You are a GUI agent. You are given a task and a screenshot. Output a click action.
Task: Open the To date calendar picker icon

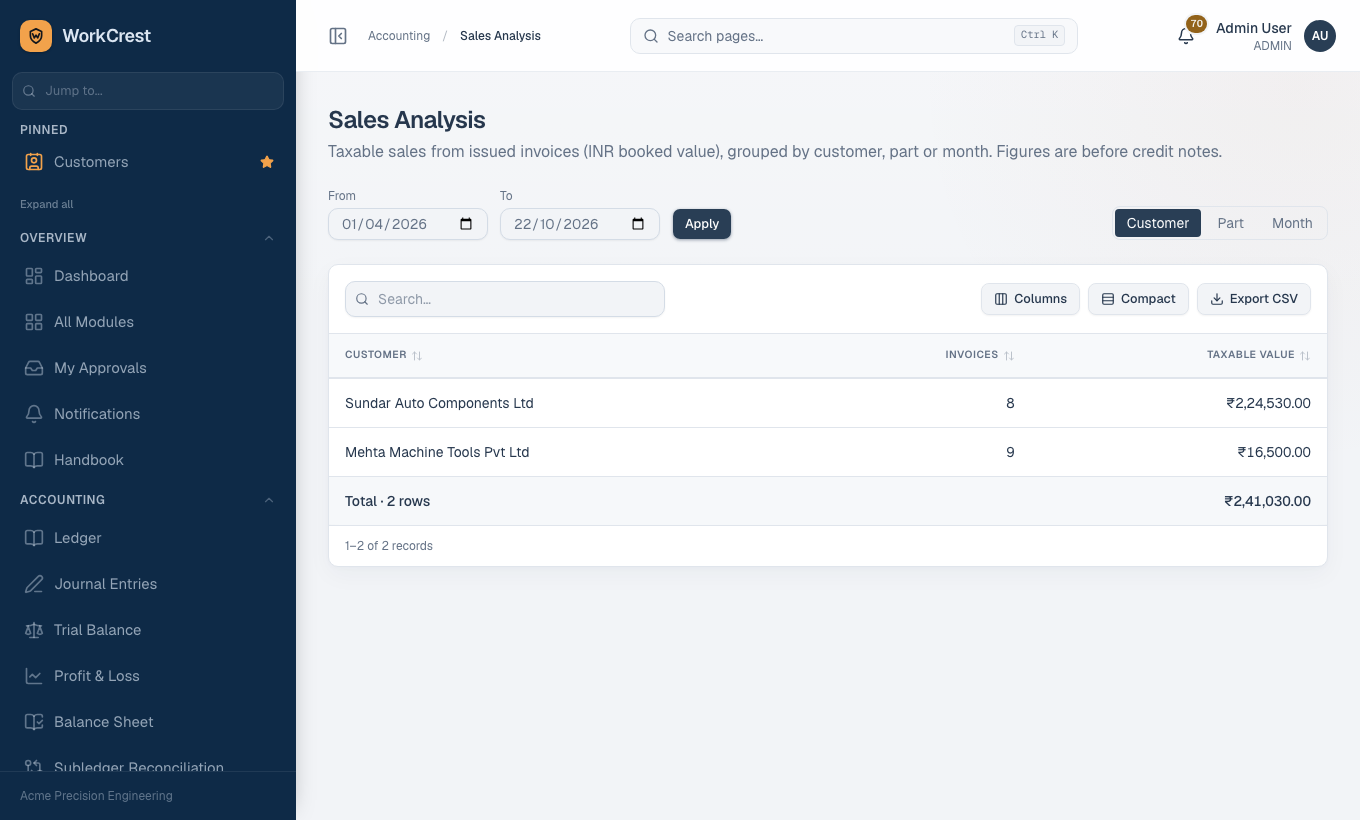click(x=638, y=224)
